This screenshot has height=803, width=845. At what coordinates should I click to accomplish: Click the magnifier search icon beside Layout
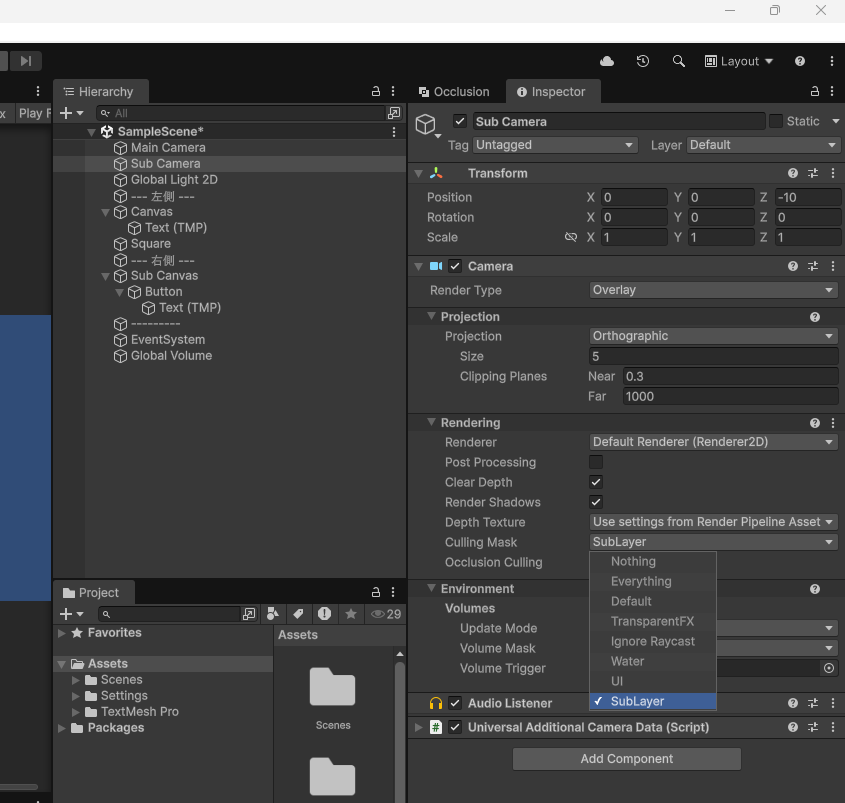(x=679, y=61)
